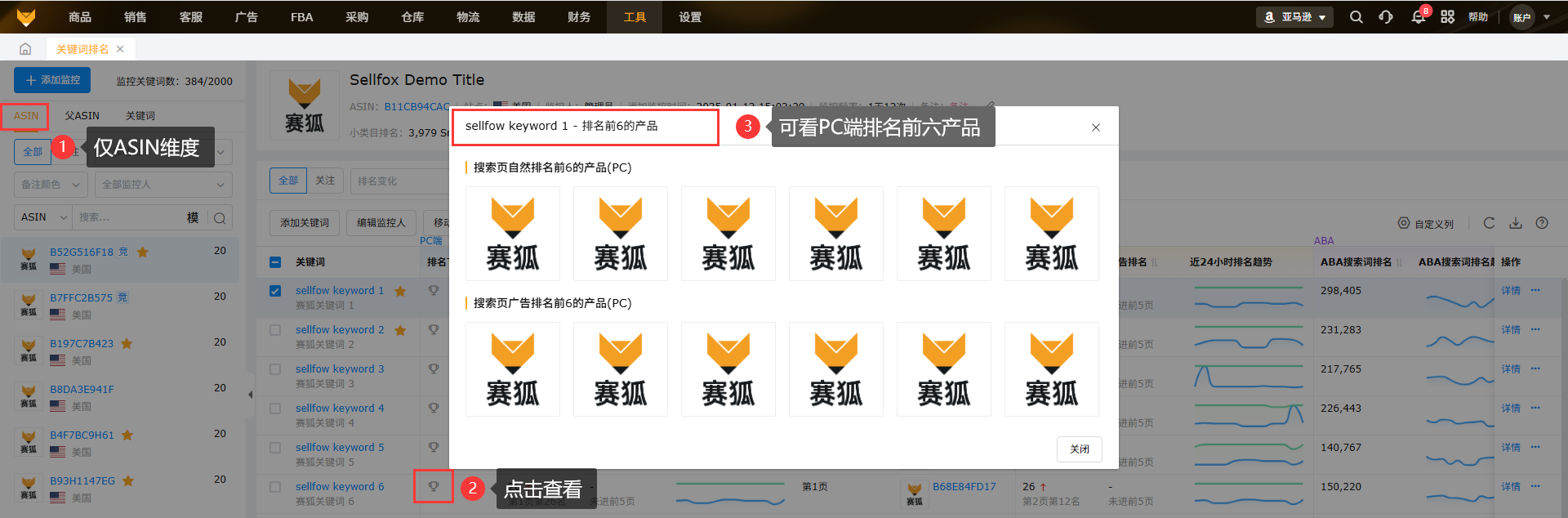Select the 关注 filter beside 排名变化
Screen dimensions: 1568x518
(x=325, y=181)
